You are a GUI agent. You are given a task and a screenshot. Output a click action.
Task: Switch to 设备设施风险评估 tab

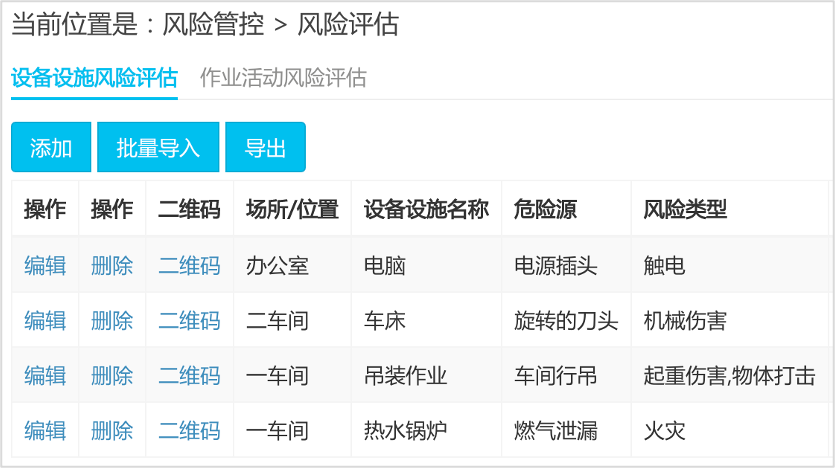coord(94,78)
